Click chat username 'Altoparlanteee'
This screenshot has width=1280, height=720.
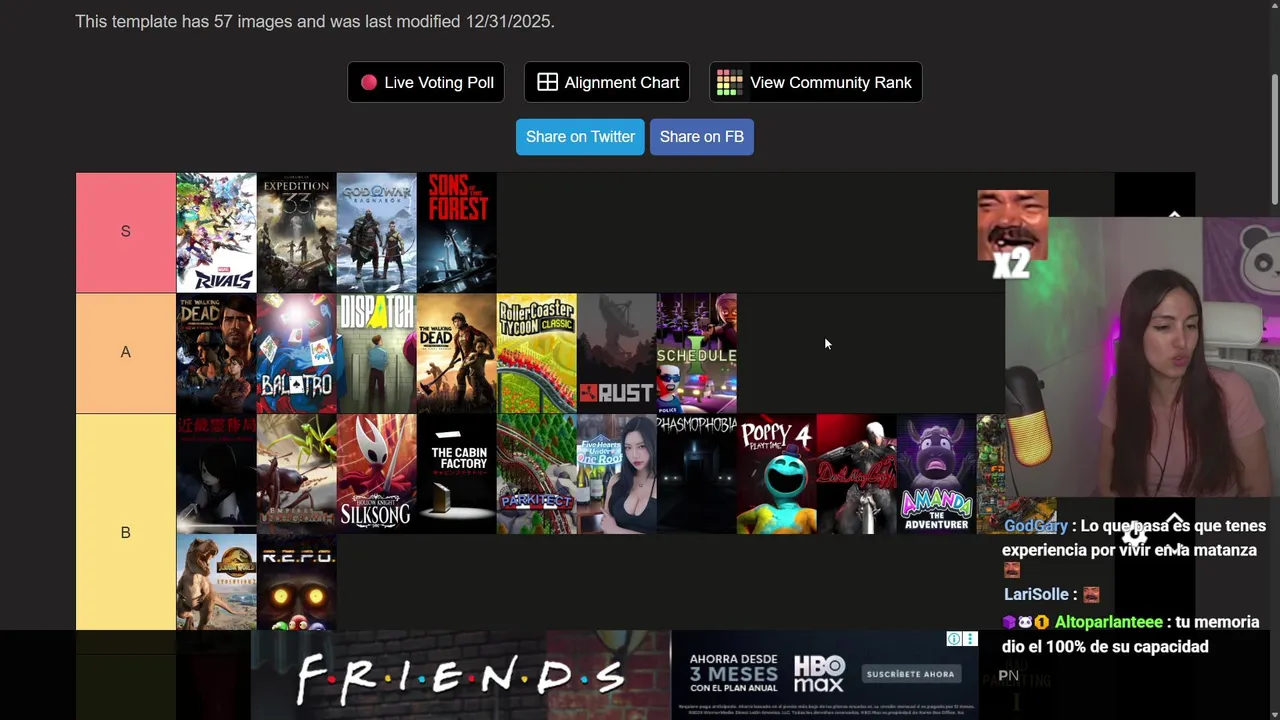[x=1108, y=622]
